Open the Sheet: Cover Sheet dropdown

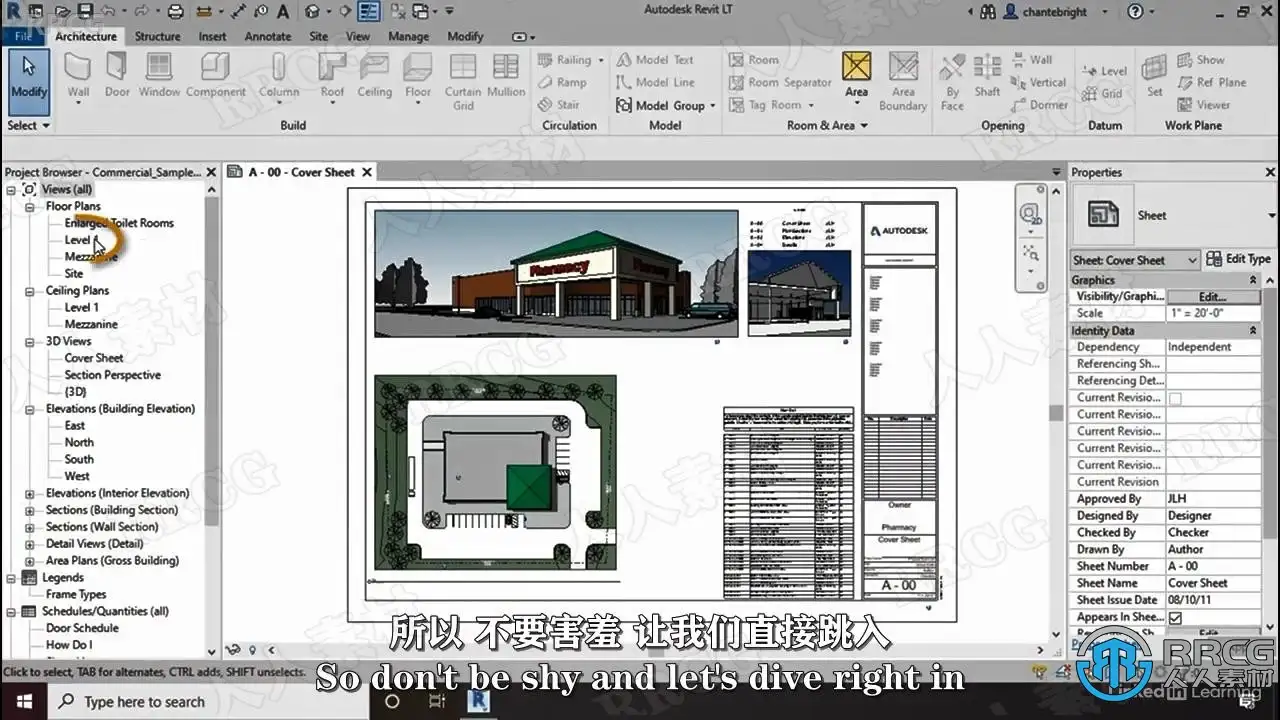tap(1135, 260)
